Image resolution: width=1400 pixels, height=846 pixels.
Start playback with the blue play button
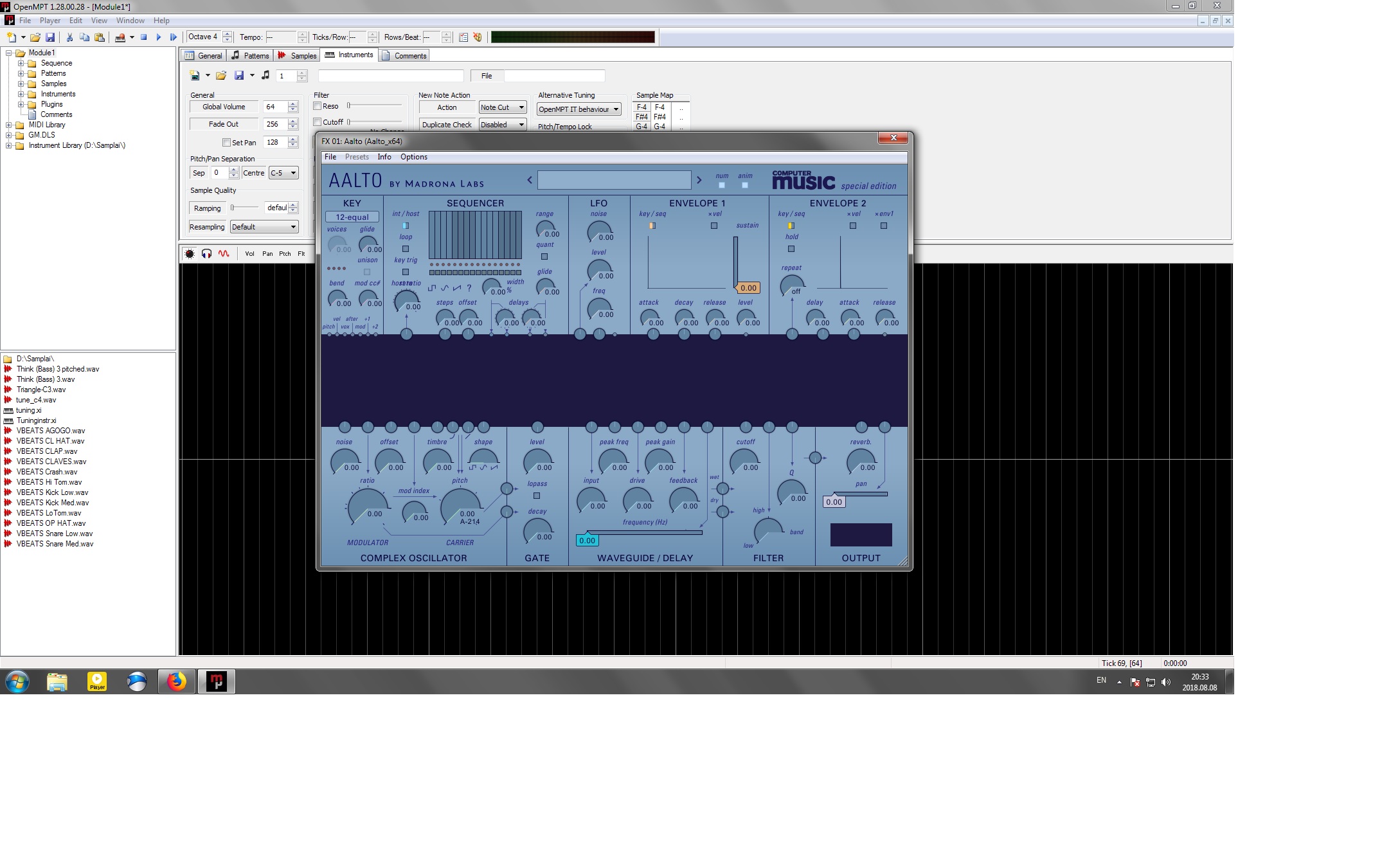click(x=159, y=37)
